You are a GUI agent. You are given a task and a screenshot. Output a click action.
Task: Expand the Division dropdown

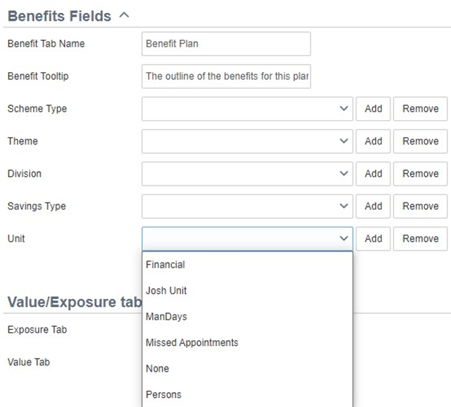tap(247, 174)
